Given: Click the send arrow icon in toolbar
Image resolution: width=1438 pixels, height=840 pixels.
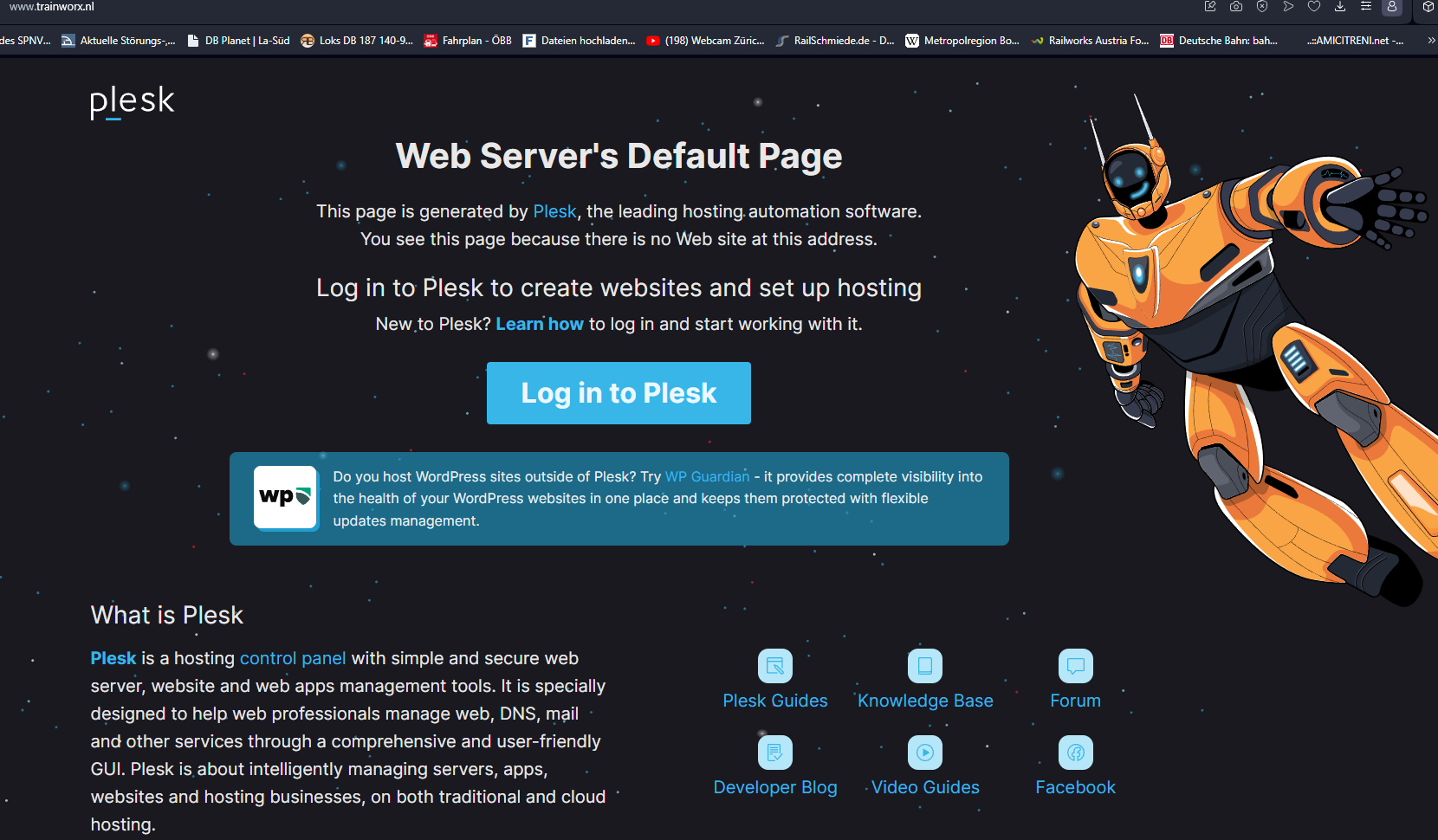Looking at the screenshot, I should 1288,6.
